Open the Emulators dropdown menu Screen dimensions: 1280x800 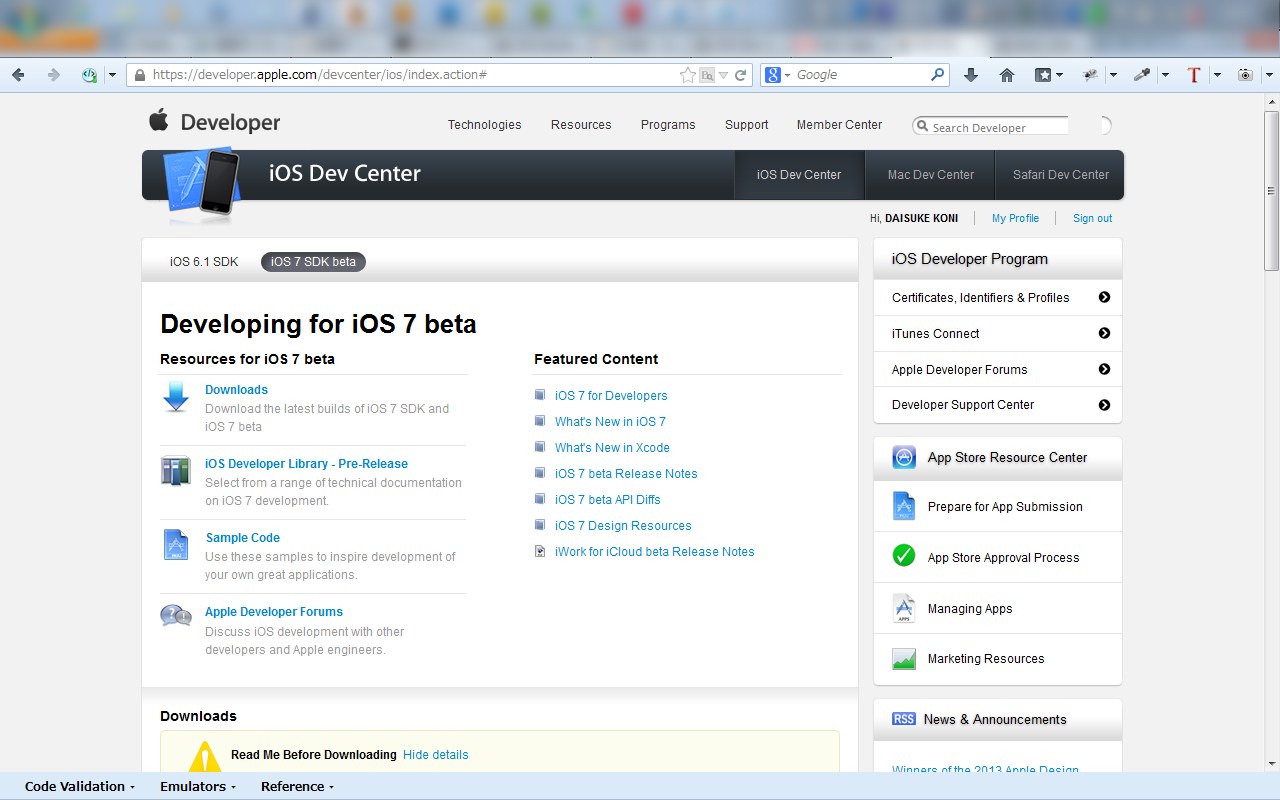tap(198, 787)
